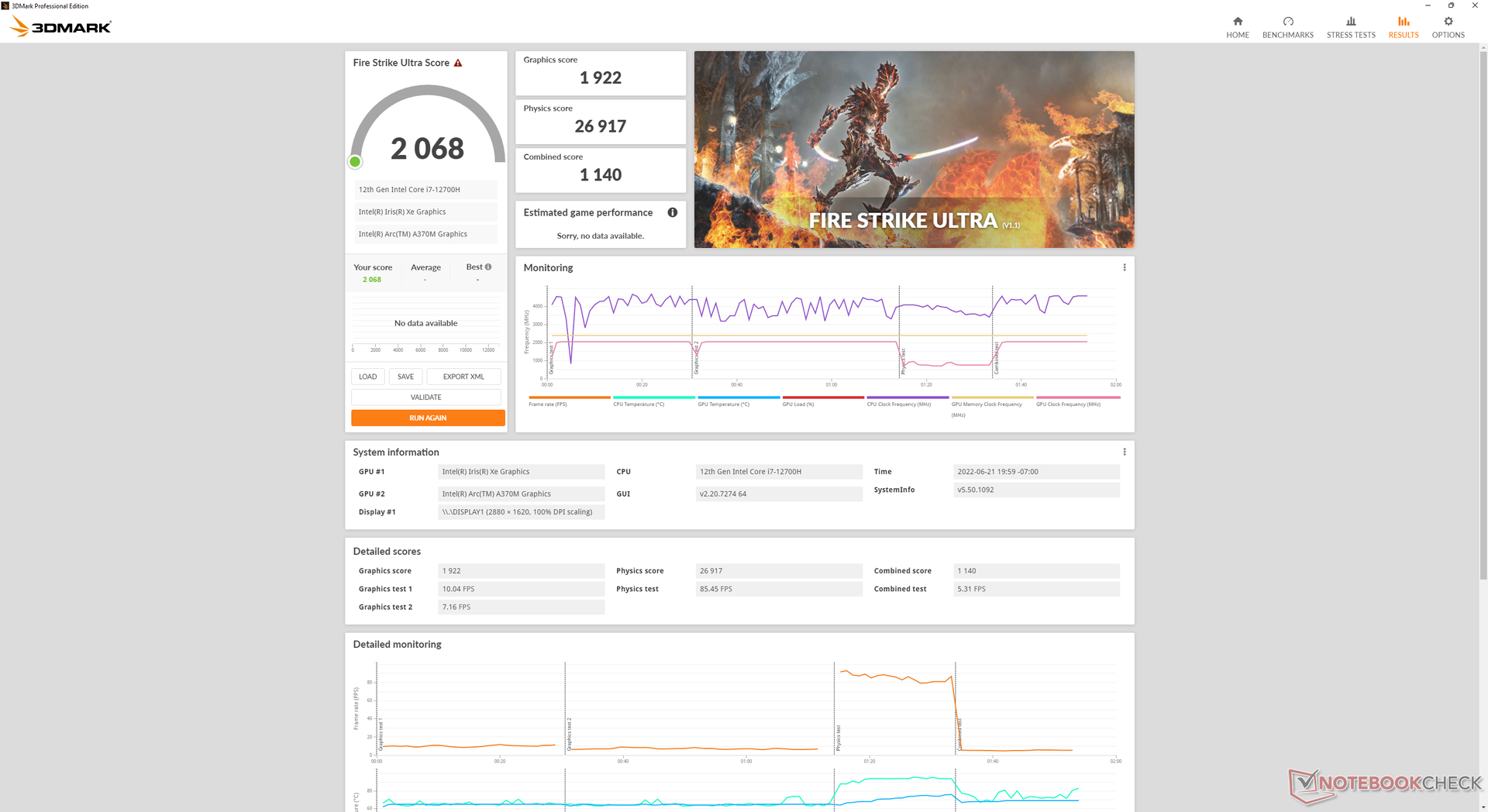Export results with the EXPORT XML button
This screenshot has height=812, width=1488.
pos(463,377)
